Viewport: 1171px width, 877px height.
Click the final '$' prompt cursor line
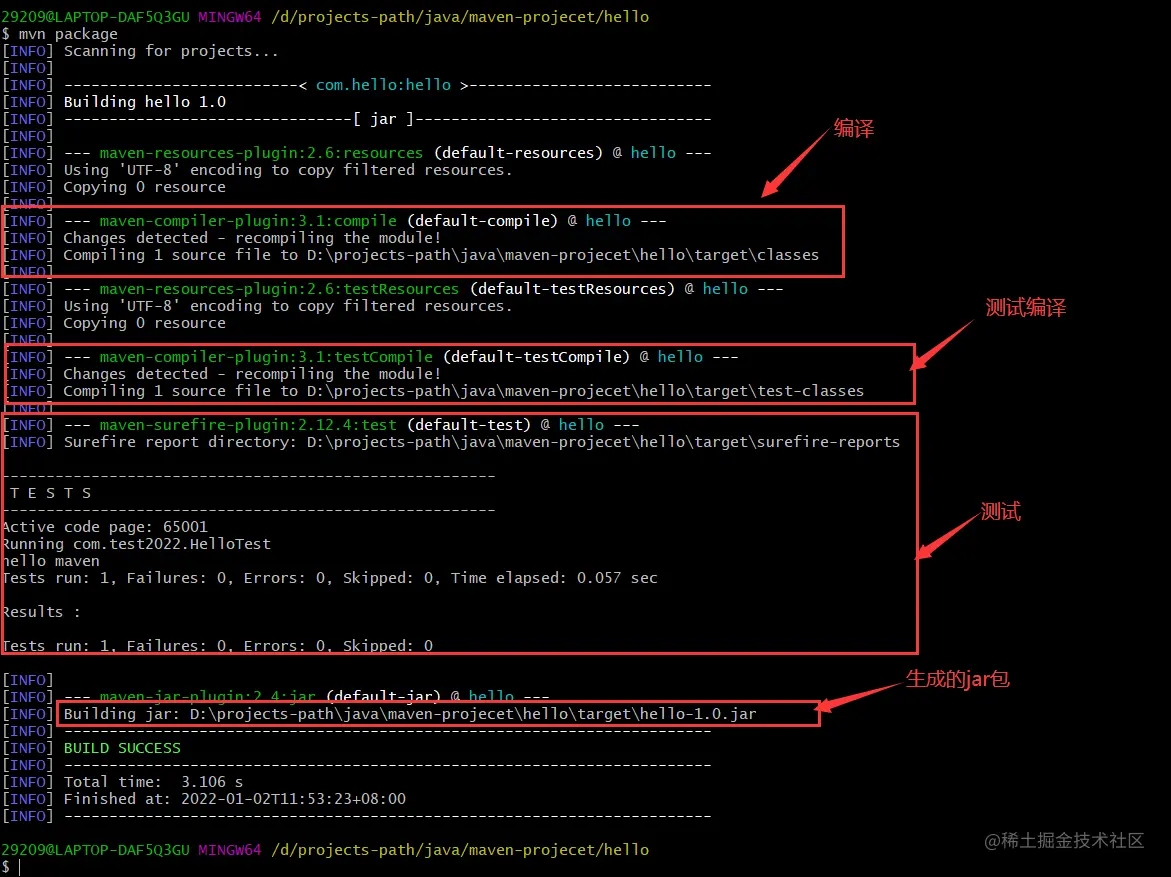click(11, 867)
